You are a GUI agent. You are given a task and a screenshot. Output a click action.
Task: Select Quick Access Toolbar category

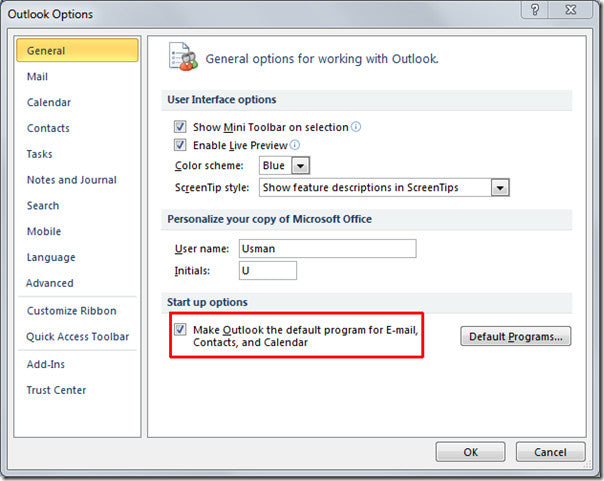coord(77,337)
